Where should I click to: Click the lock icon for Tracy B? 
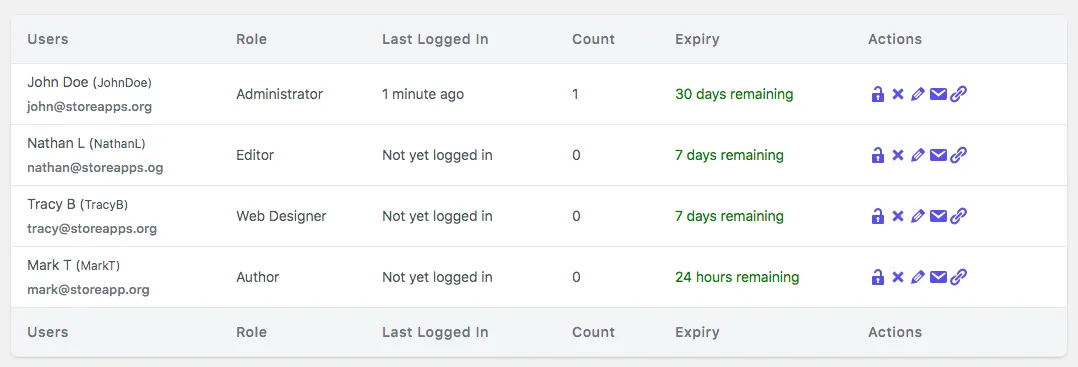(877, 216)
